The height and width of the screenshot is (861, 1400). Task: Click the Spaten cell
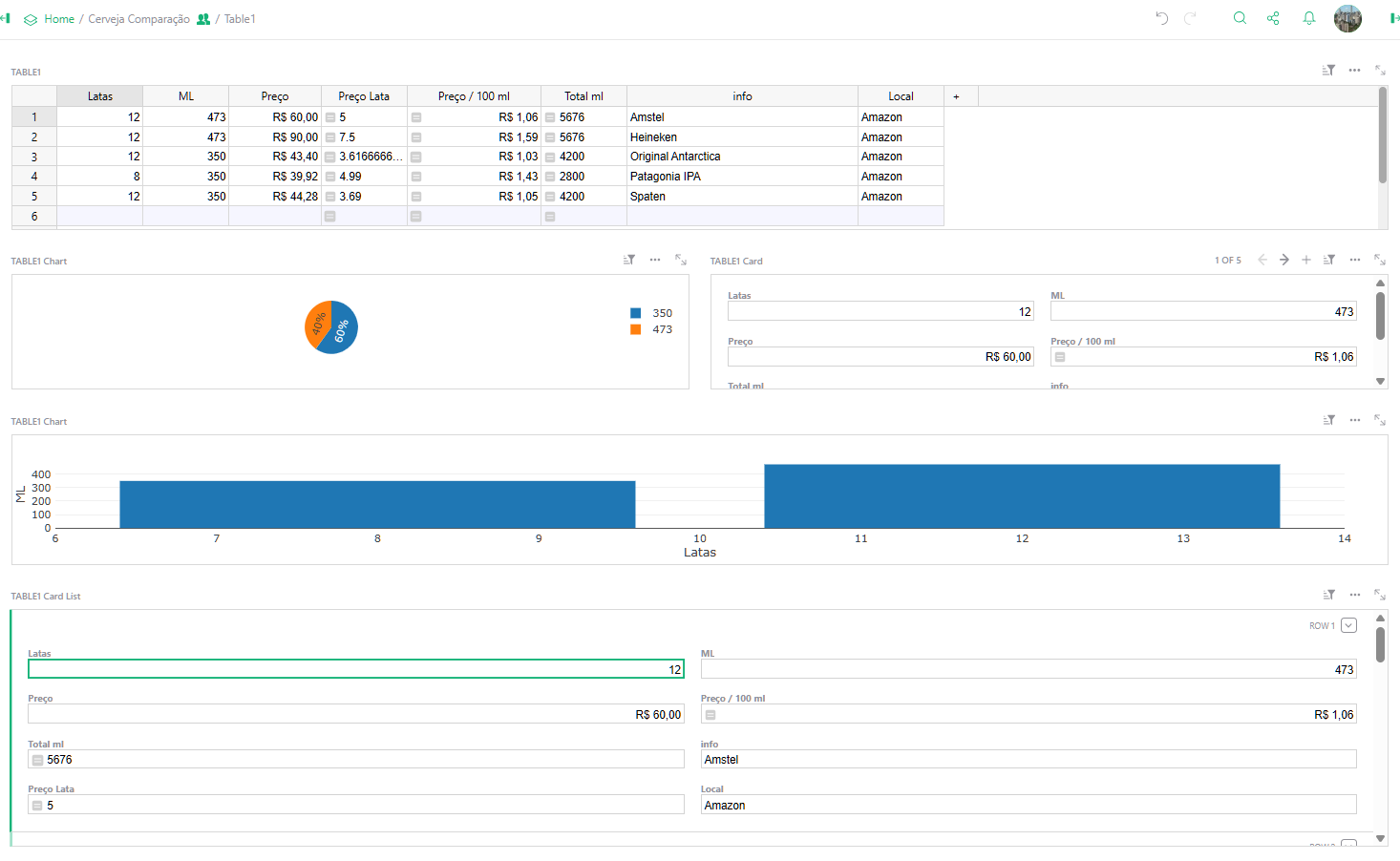tap(742, 197)
